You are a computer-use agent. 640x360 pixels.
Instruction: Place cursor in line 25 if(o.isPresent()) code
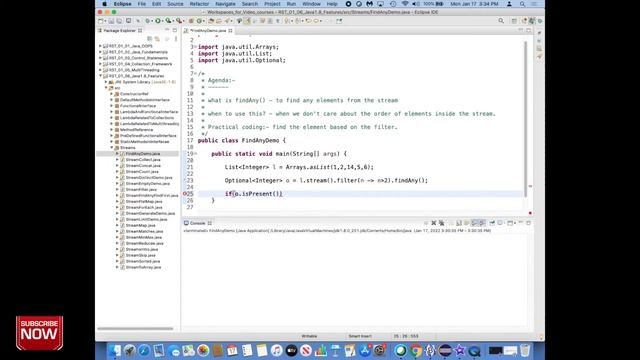(x=253, y=194)
